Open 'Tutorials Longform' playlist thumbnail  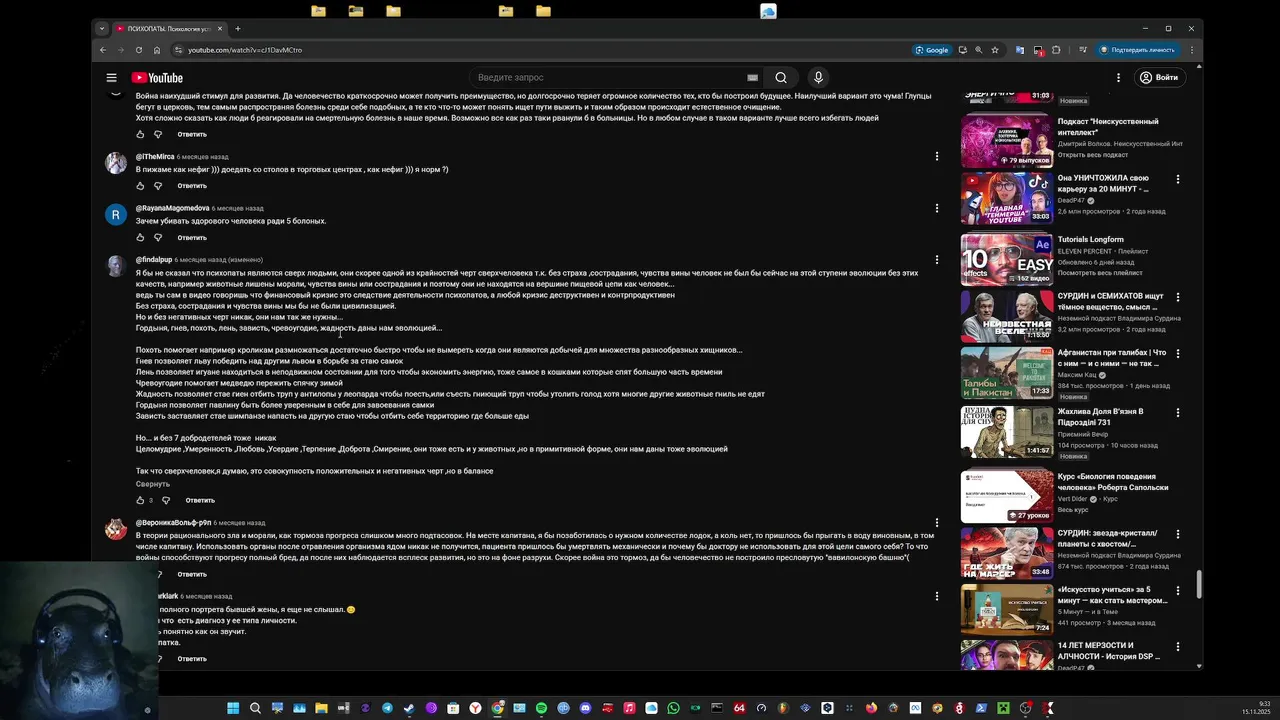tap(1007, 259)
